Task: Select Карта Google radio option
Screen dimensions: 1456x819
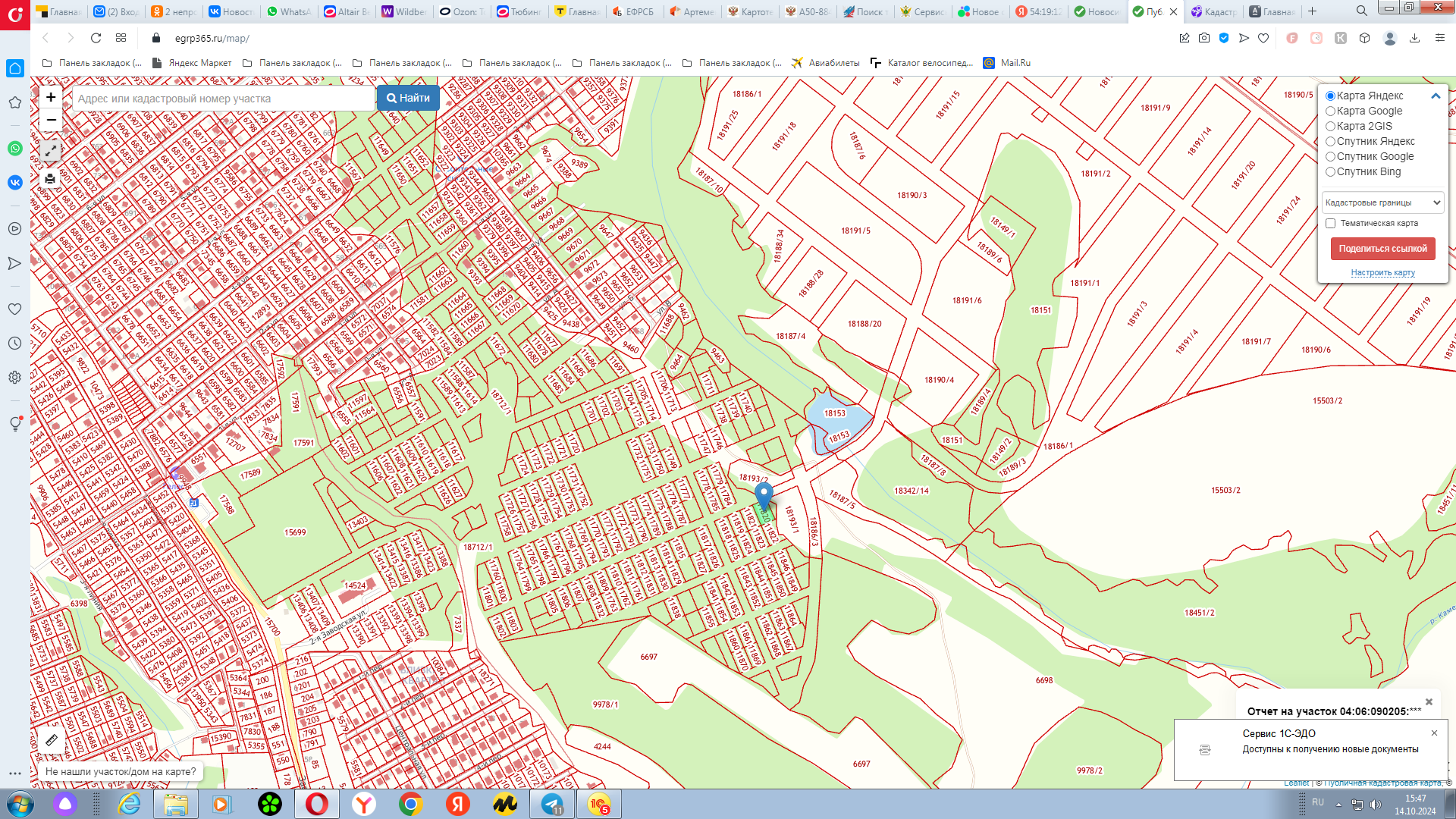Action: coord(1330,111)
